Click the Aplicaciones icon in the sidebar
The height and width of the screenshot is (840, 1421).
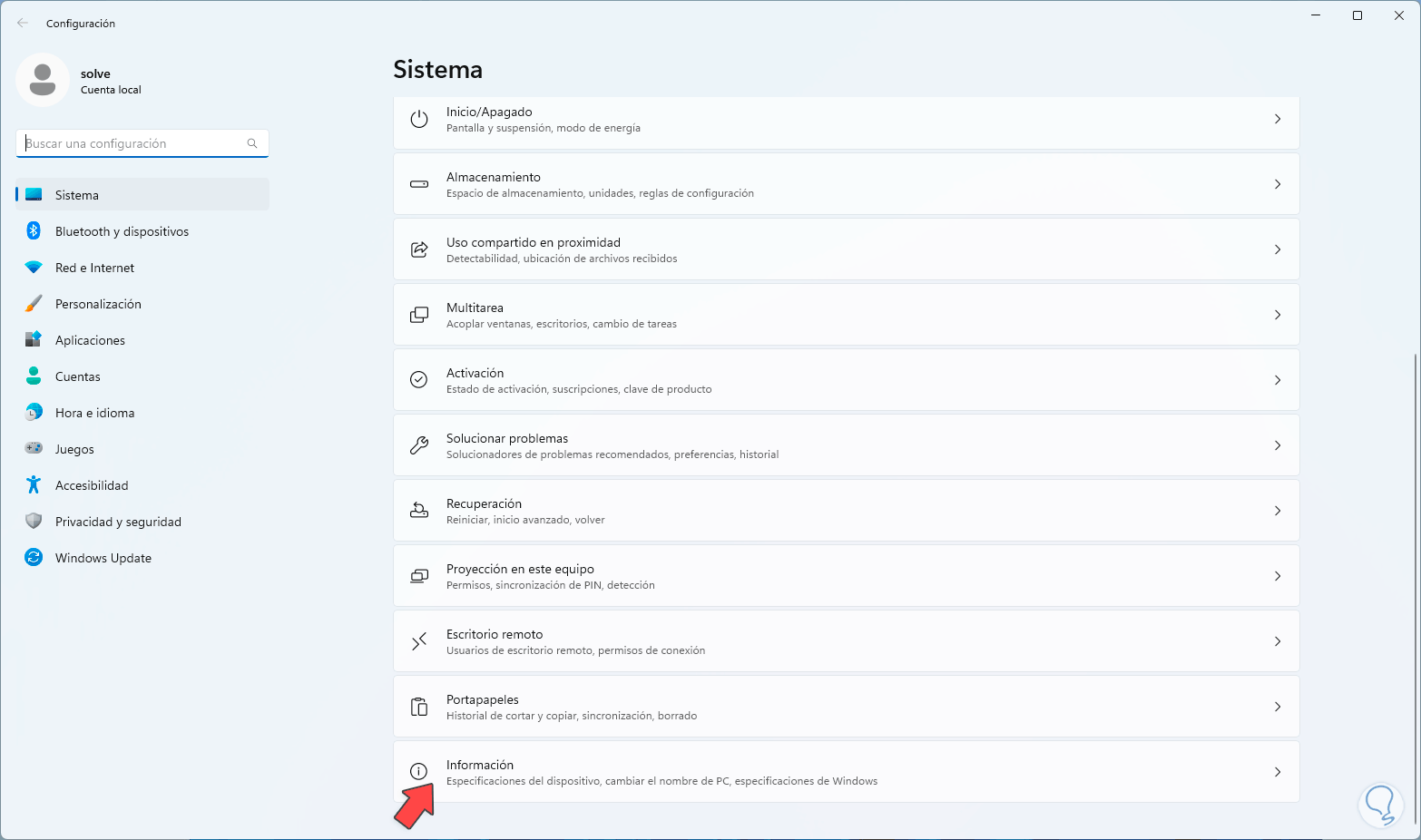pyautogui.click(x=34, y=340)
